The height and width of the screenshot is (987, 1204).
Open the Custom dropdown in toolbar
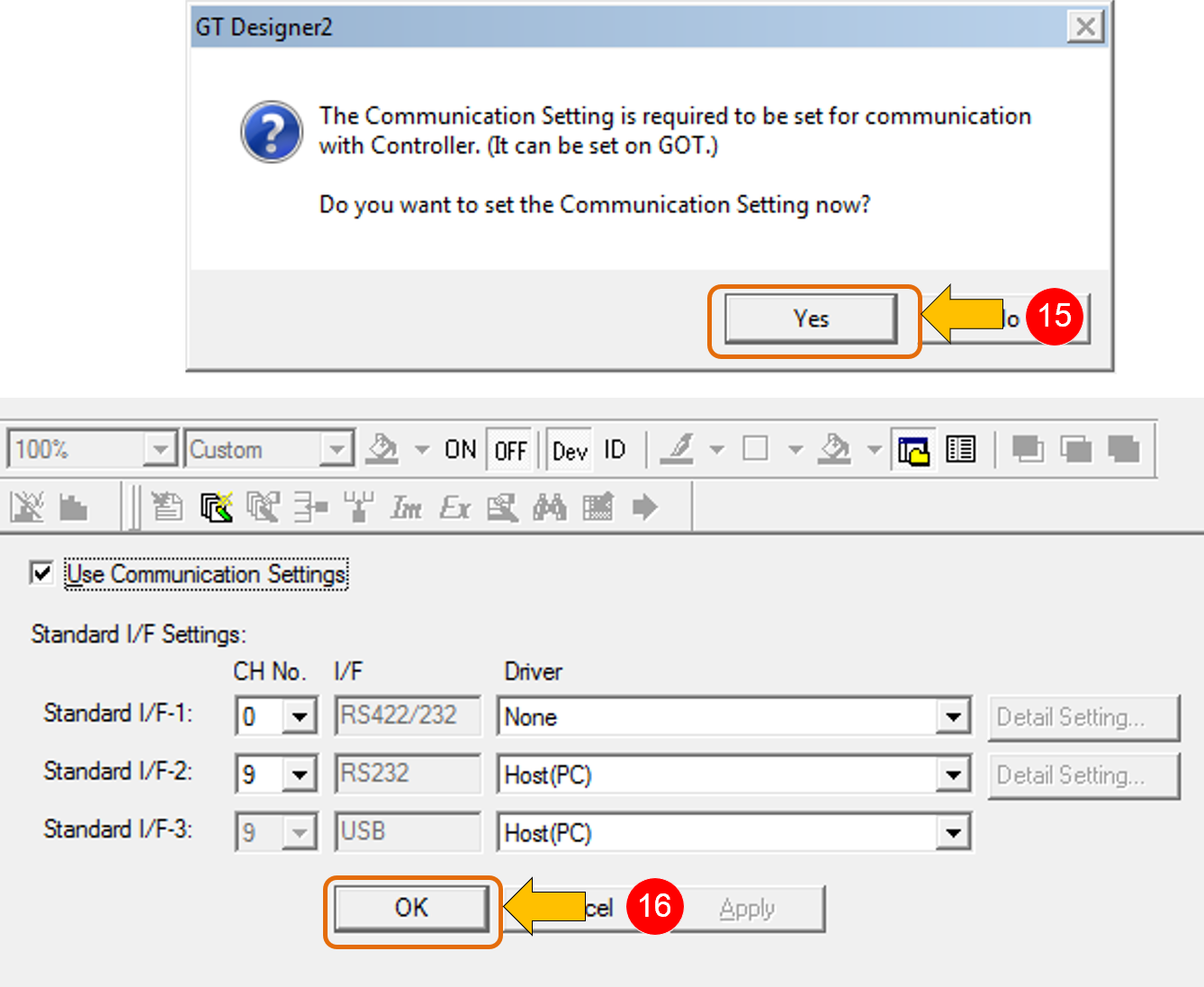point(336,448)
